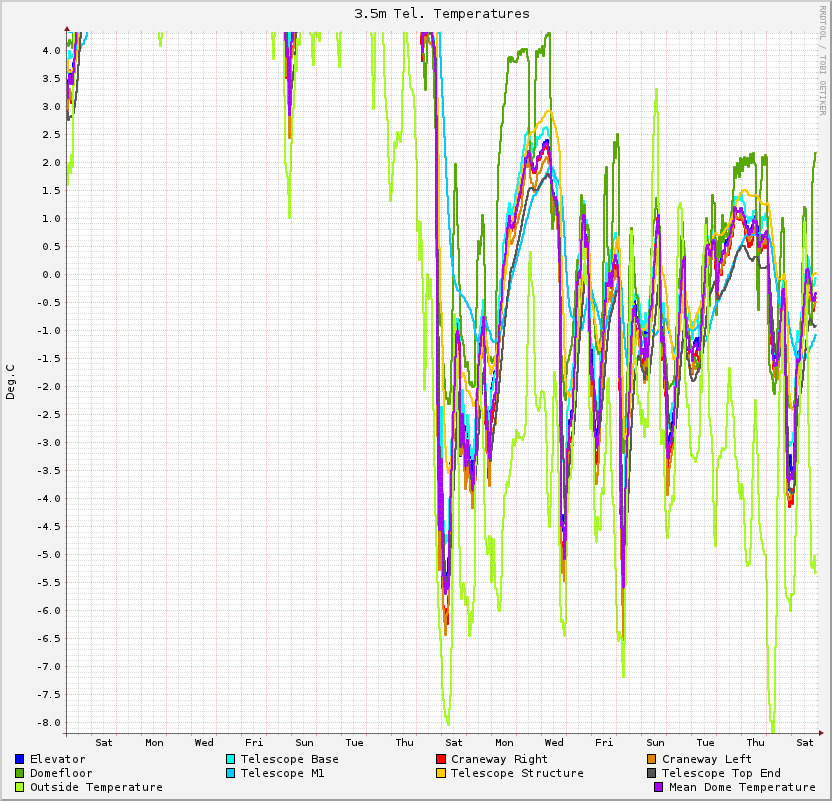Click the "Deg.C" vertical axis label

(12, 382)
